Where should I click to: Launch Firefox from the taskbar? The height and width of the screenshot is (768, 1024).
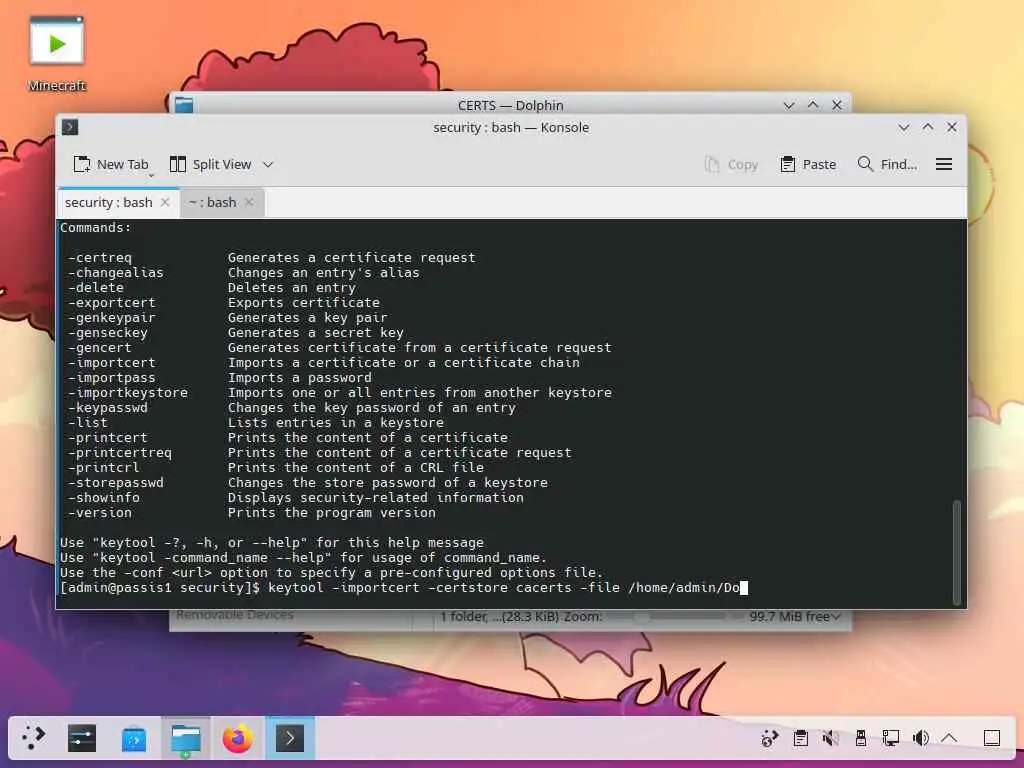tap(238, 738)
